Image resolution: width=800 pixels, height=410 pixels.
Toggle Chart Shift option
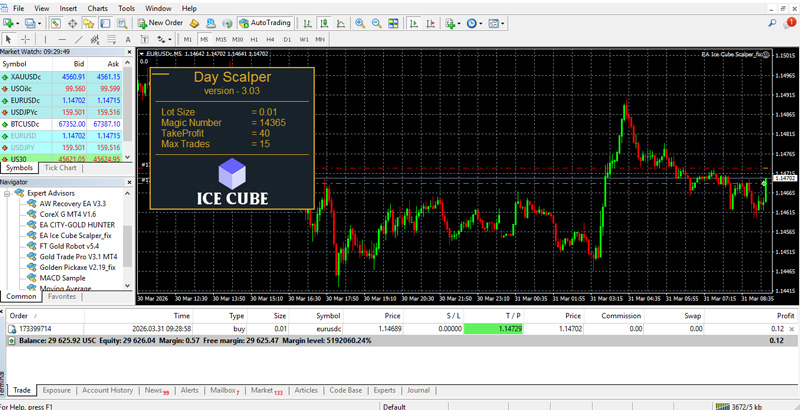(x=431, y=23)
